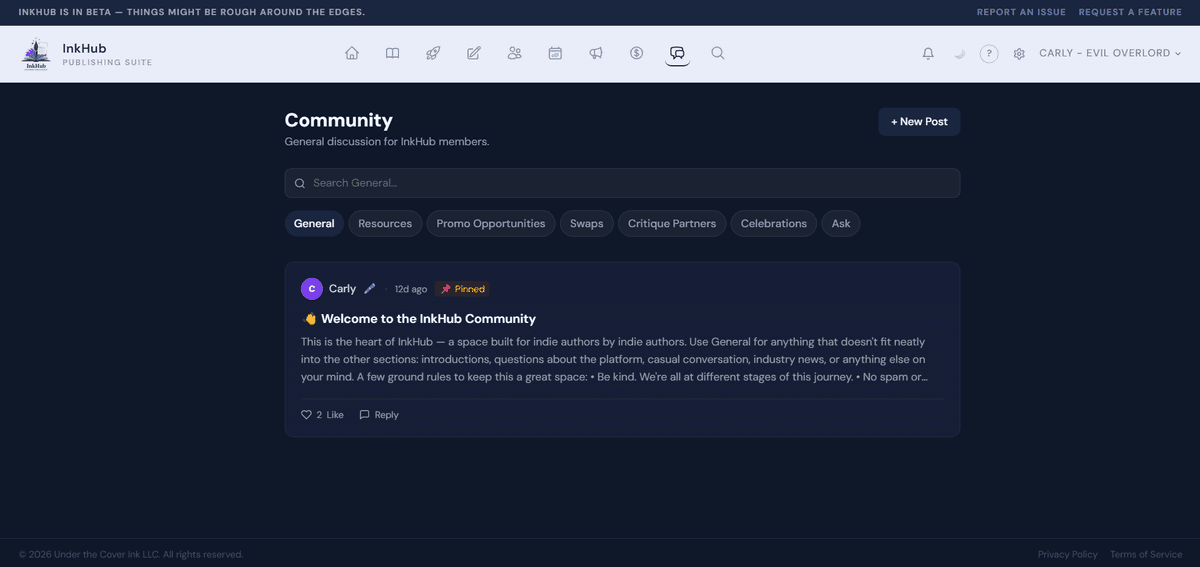This screenshot has width=1200, height=567.
Task: Switch to the Celebrations tab
Action: (774, 224)
